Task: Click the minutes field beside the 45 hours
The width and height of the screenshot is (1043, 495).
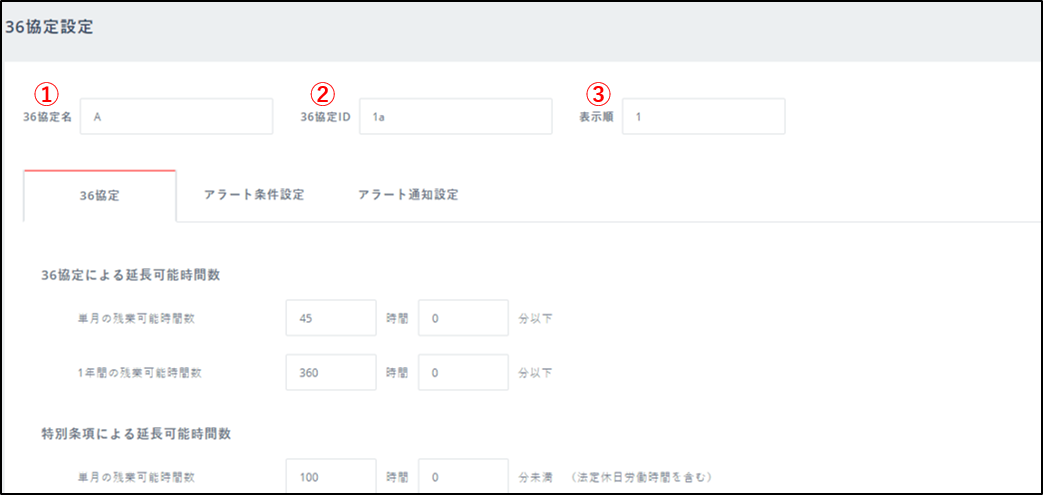Action: (463, 318)
